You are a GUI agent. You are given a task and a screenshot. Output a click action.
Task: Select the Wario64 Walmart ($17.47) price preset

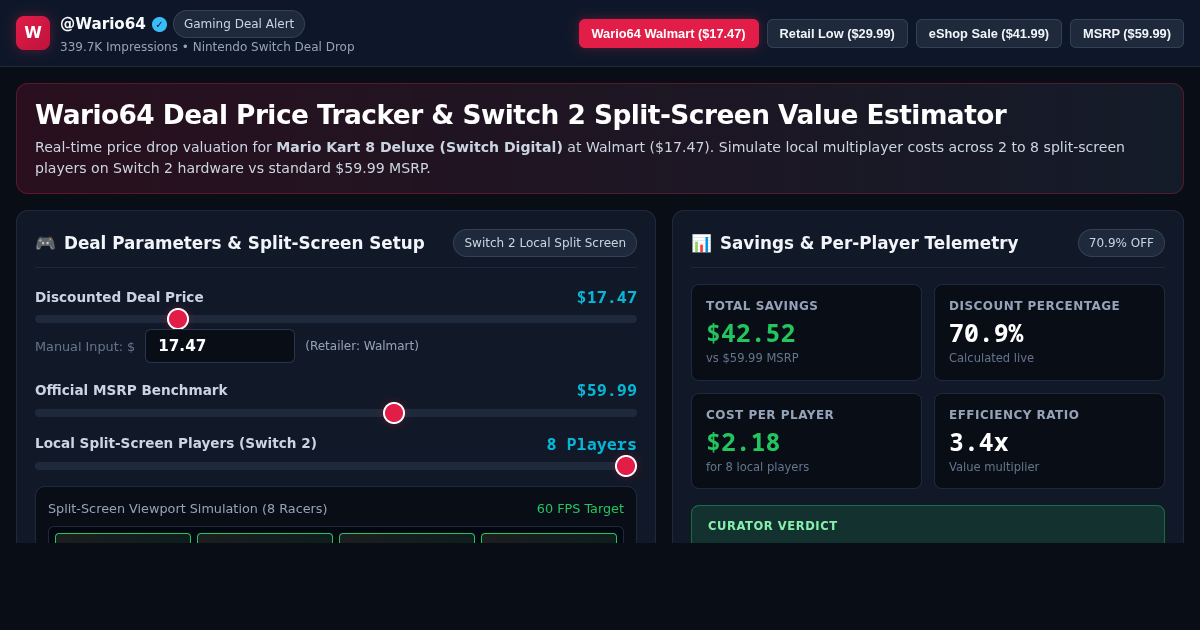[x=669, y=33]
